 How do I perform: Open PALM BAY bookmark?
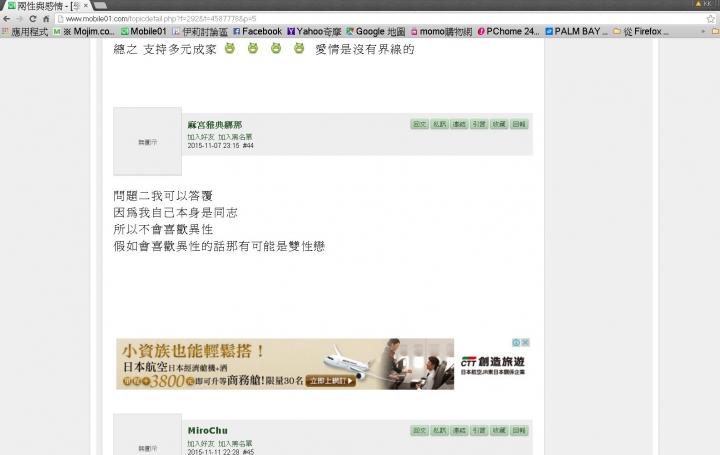click(x=576, y=32)
